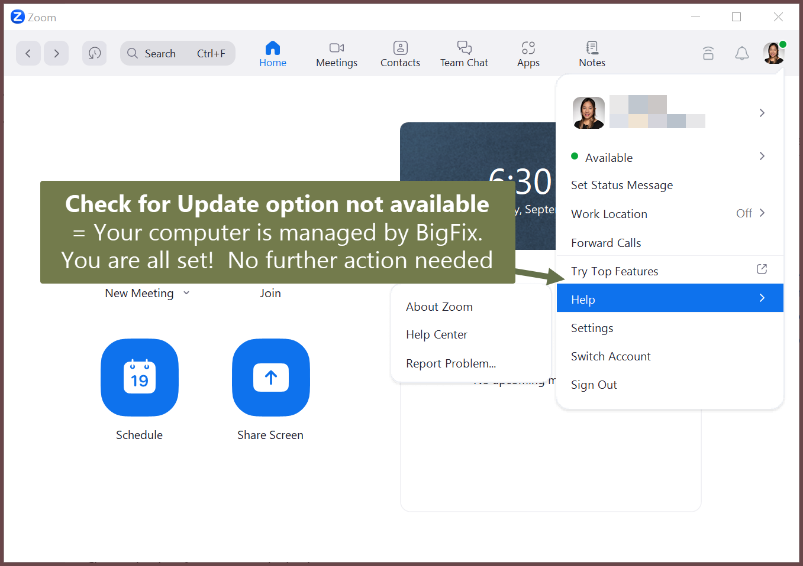Click Sign Out
Image resolution: width=803 pixels, height=566 pixels.
pyautogui.click(x=594, y=385)
